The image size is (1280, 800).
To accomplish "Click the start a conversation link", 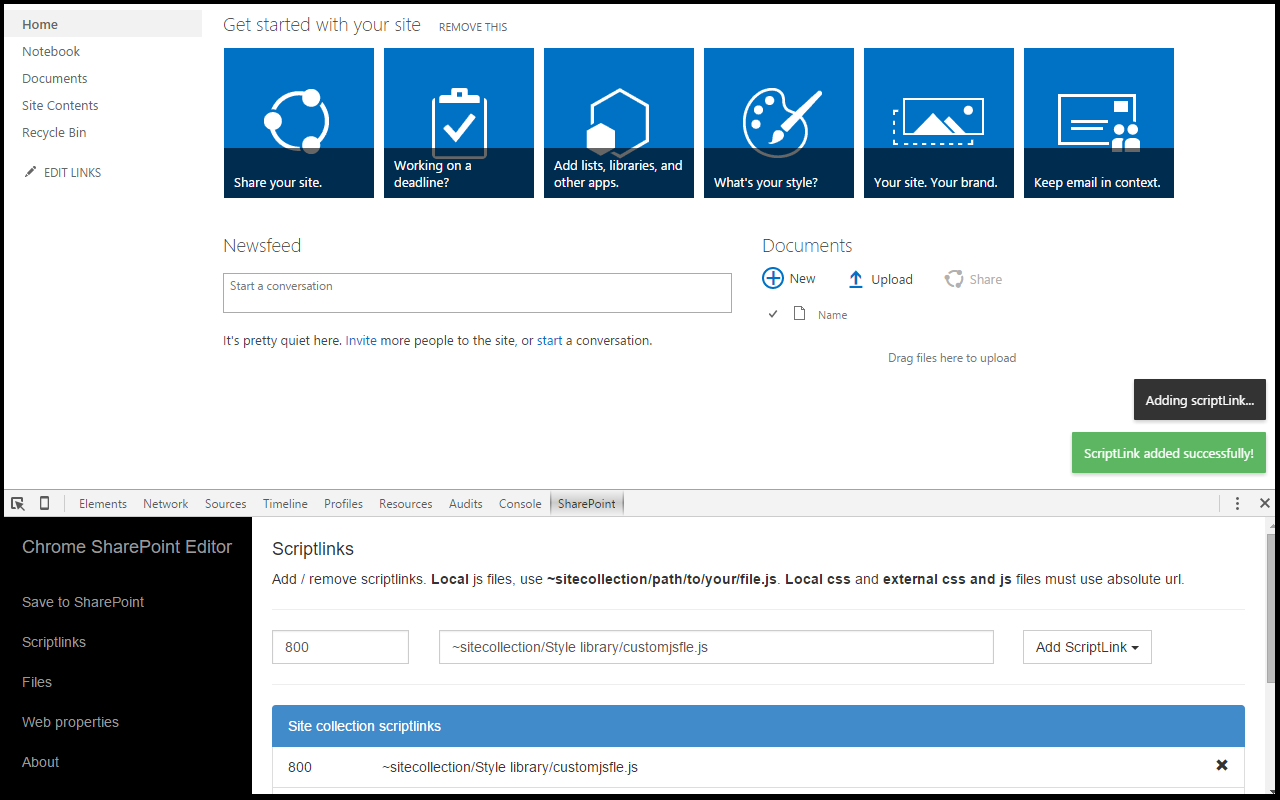I will [549, 340].
